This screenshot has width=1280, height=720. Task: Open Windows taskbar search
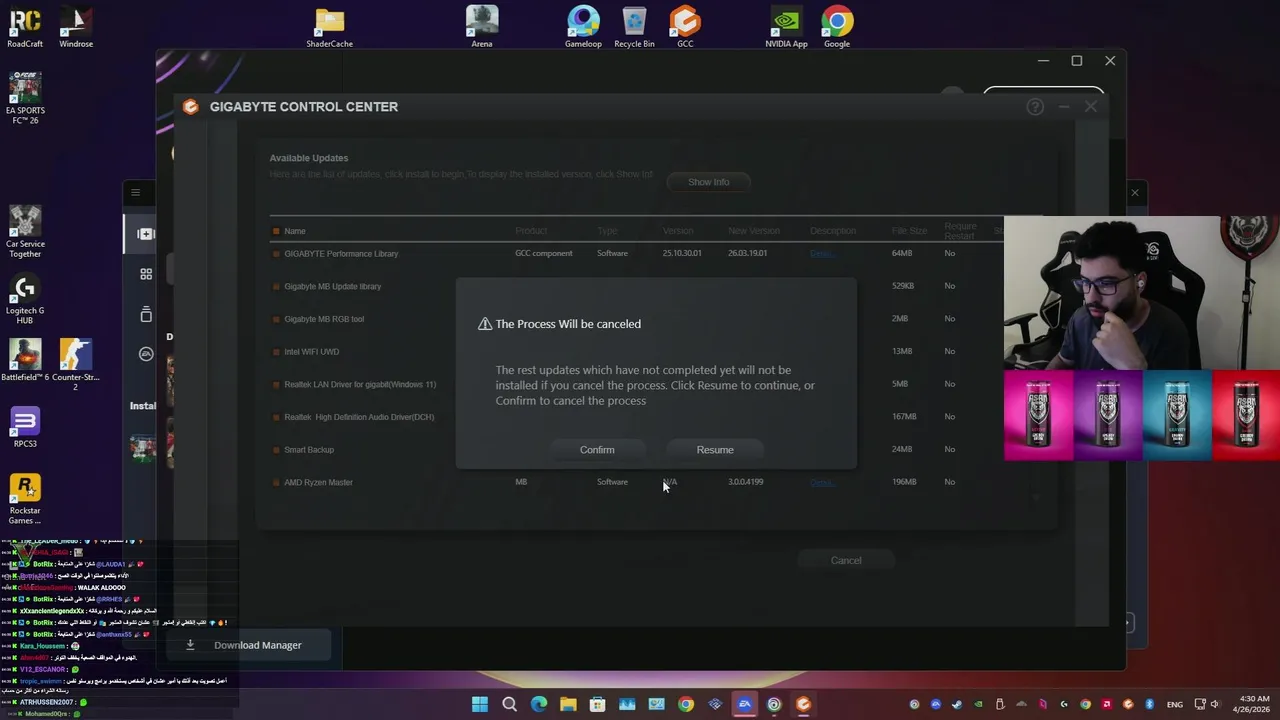(509, 704)
